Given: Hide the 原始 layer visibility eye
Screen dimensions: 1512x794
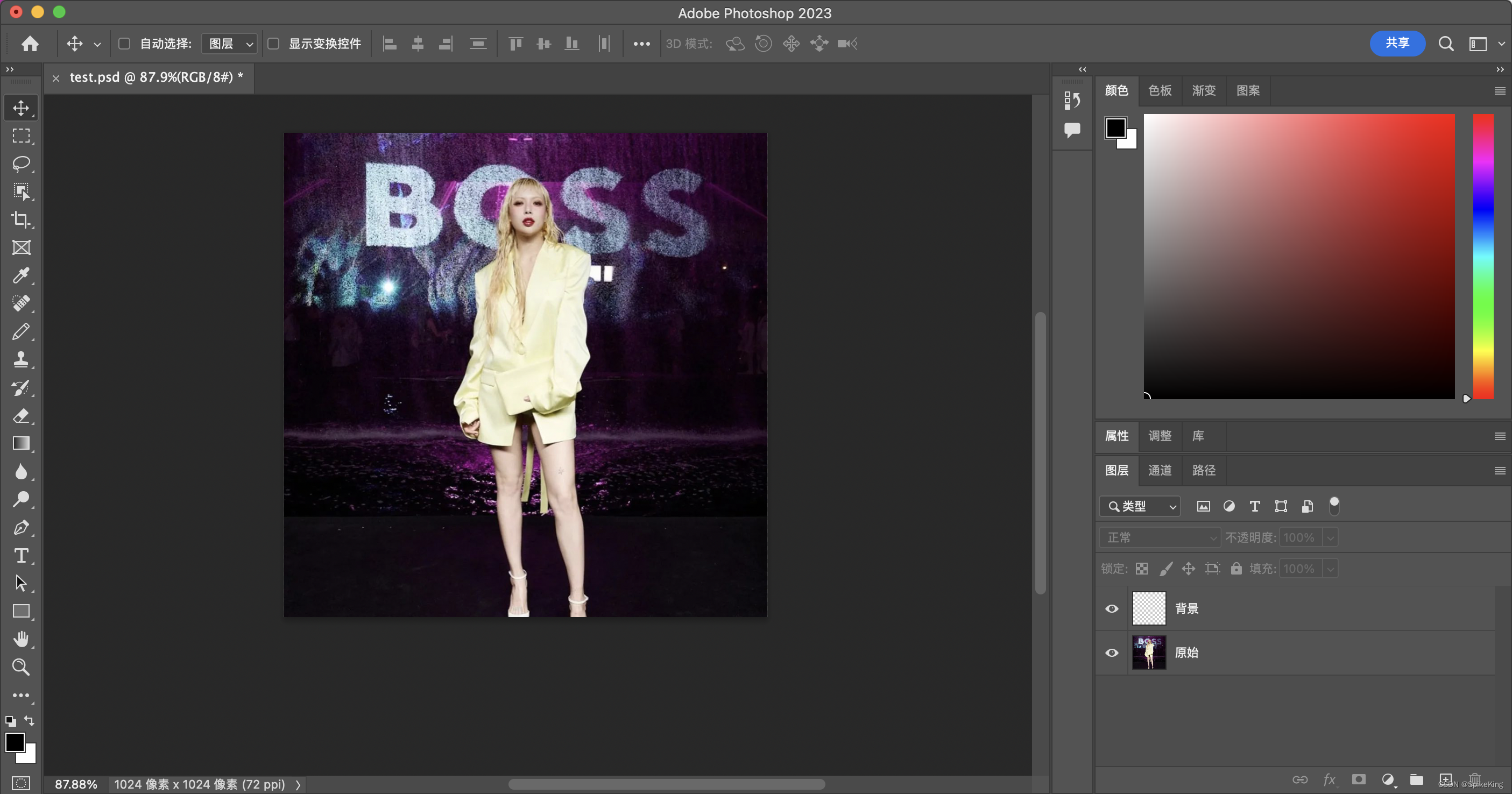Looking at the screenshot, I should [x=1111, y=653].
